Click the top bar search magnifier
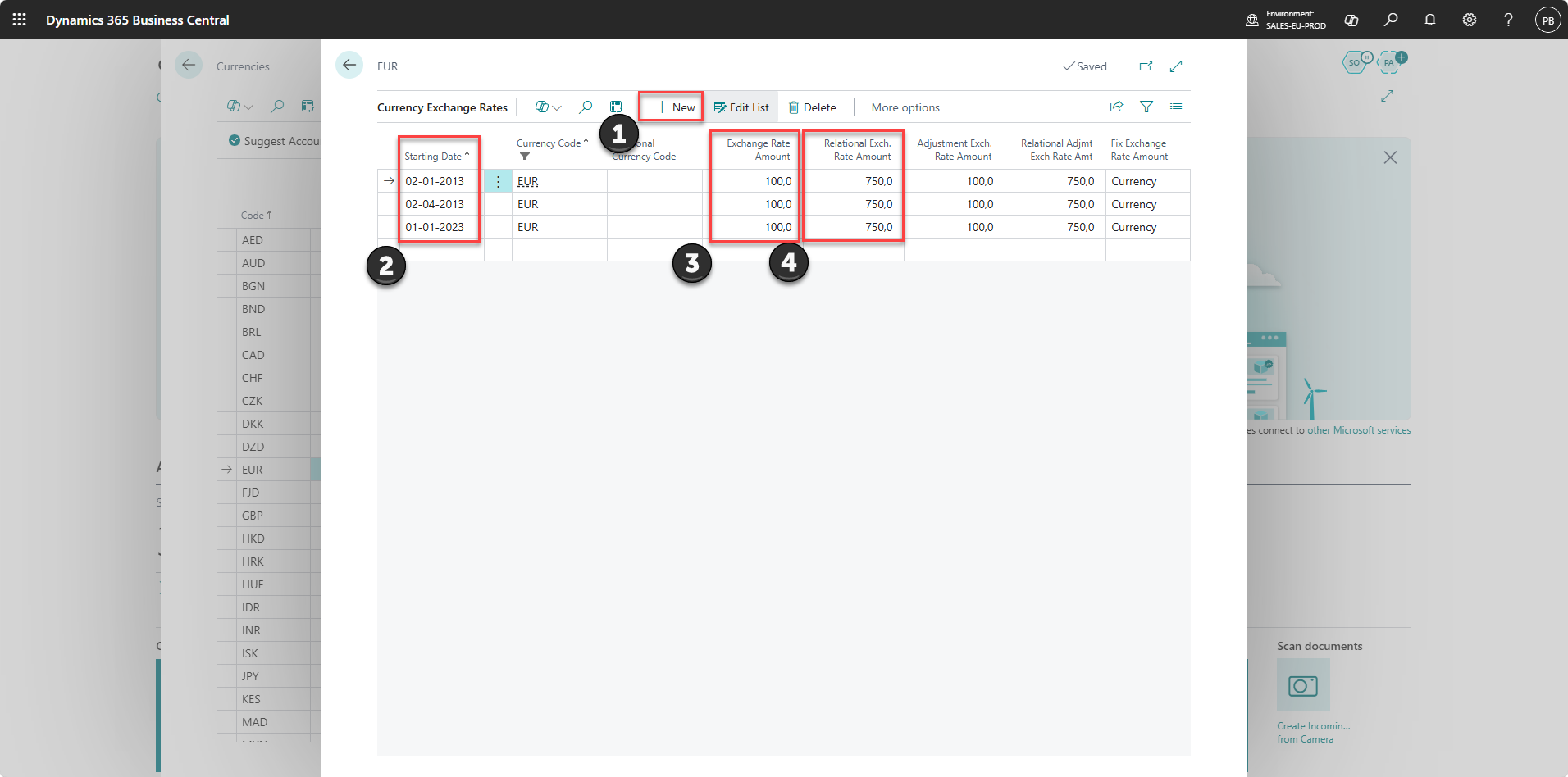 point(1391,20)
